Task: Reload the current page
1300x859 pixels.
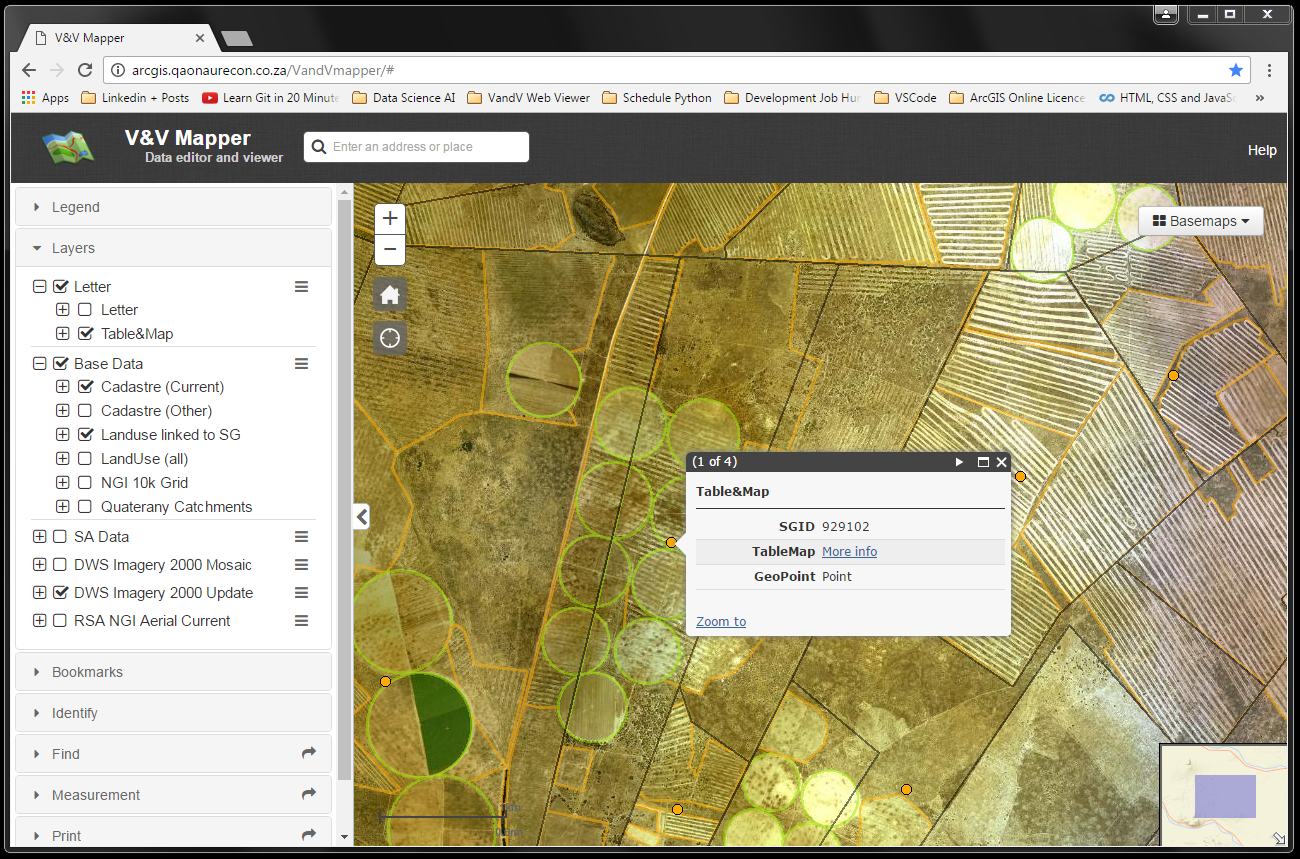Action: click(x=85, y=70)
